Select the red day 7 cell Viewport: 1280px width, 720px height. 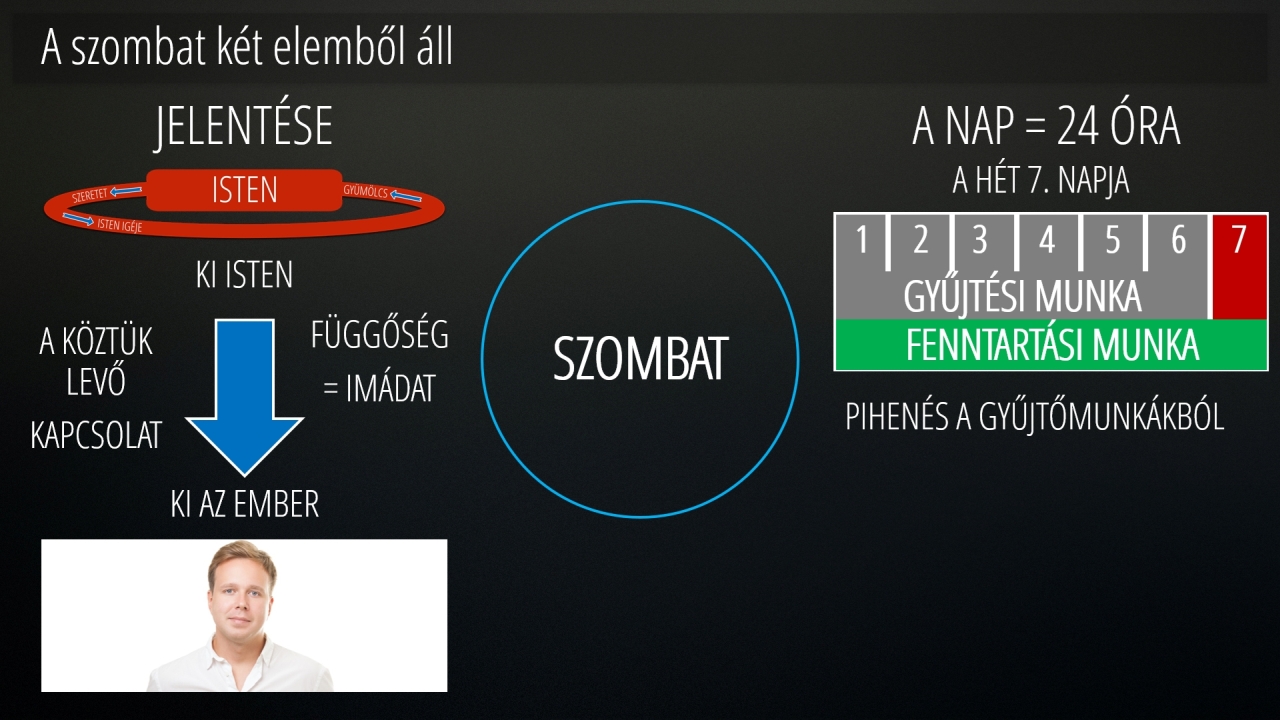[x=1239, y=266]
